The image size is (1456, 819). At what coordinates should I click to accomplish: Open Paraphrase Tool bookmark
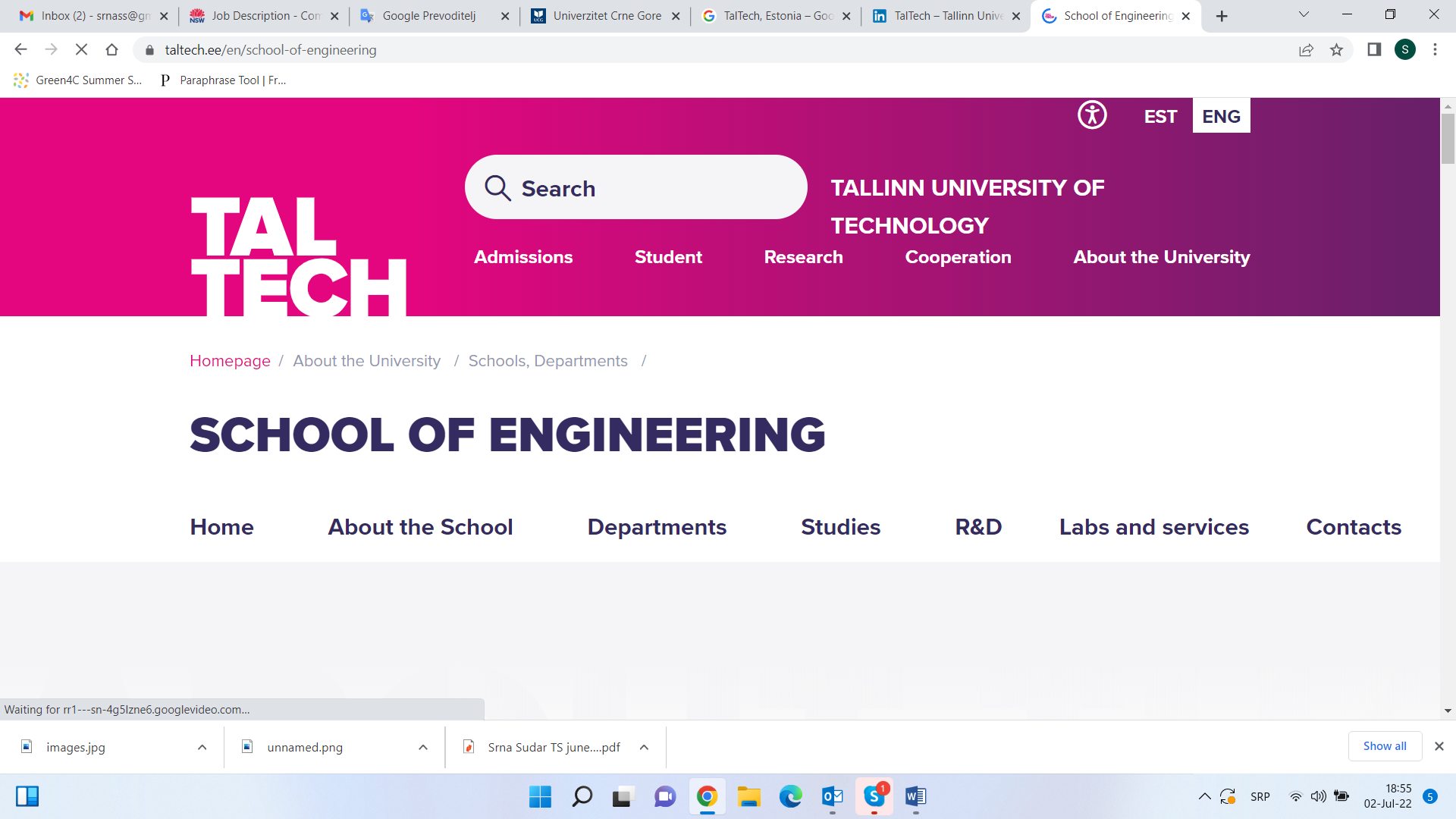(223, 80)
